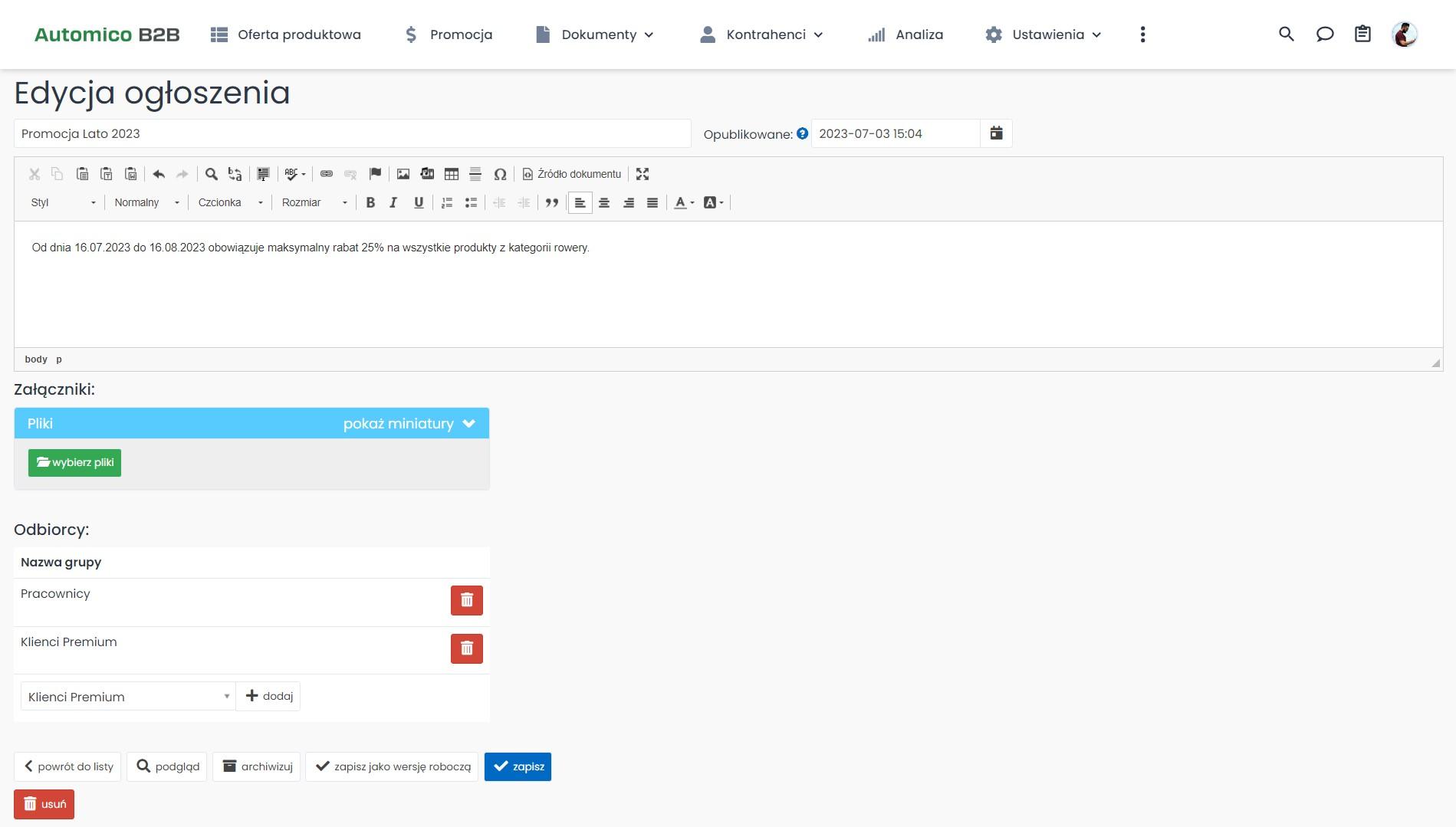1456x827 pixels.
Task: Click the green wybierz pliki button
Action: tap(74, 463)
